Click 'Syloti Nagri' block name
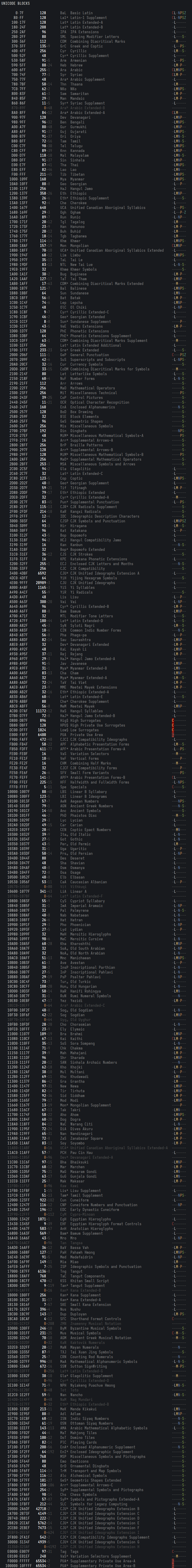The image size is (192, 1568). pos(82,626)
